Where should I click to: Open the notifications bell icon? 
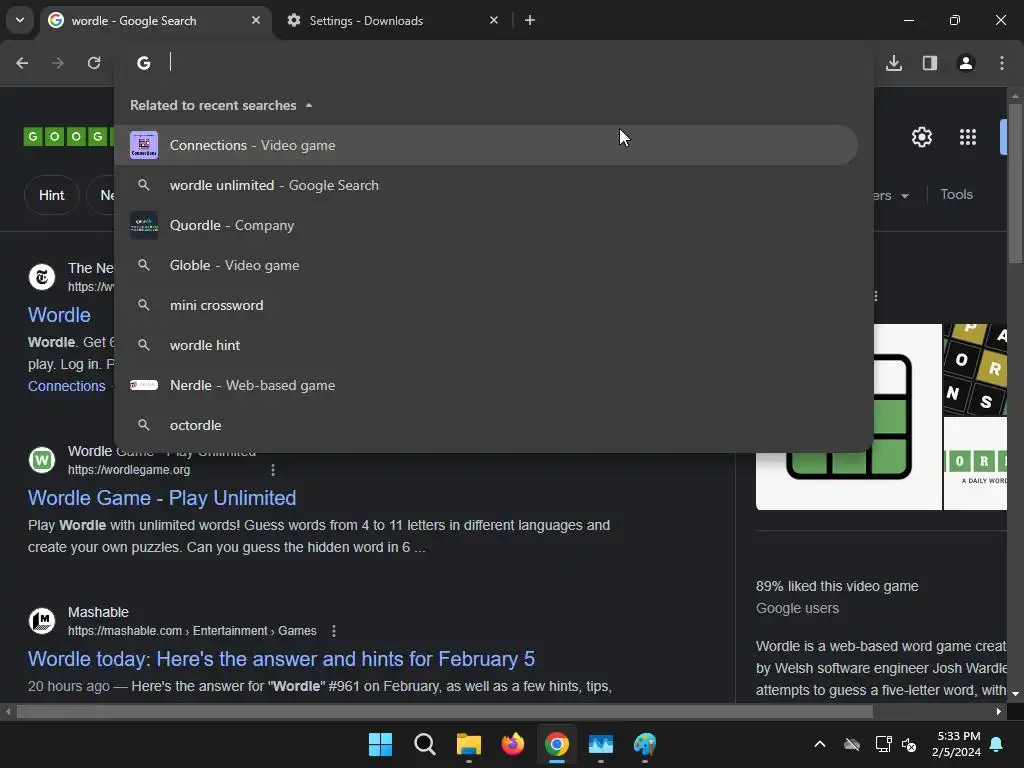pos(997,744)
